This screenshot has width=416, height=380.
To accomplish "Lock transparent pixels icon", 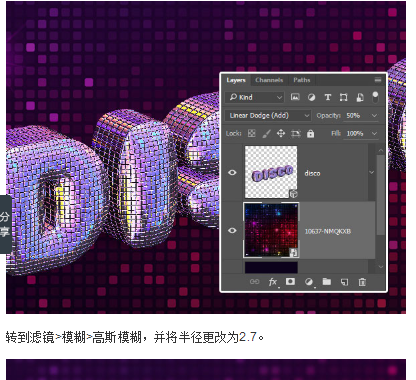I will (252, 133).
